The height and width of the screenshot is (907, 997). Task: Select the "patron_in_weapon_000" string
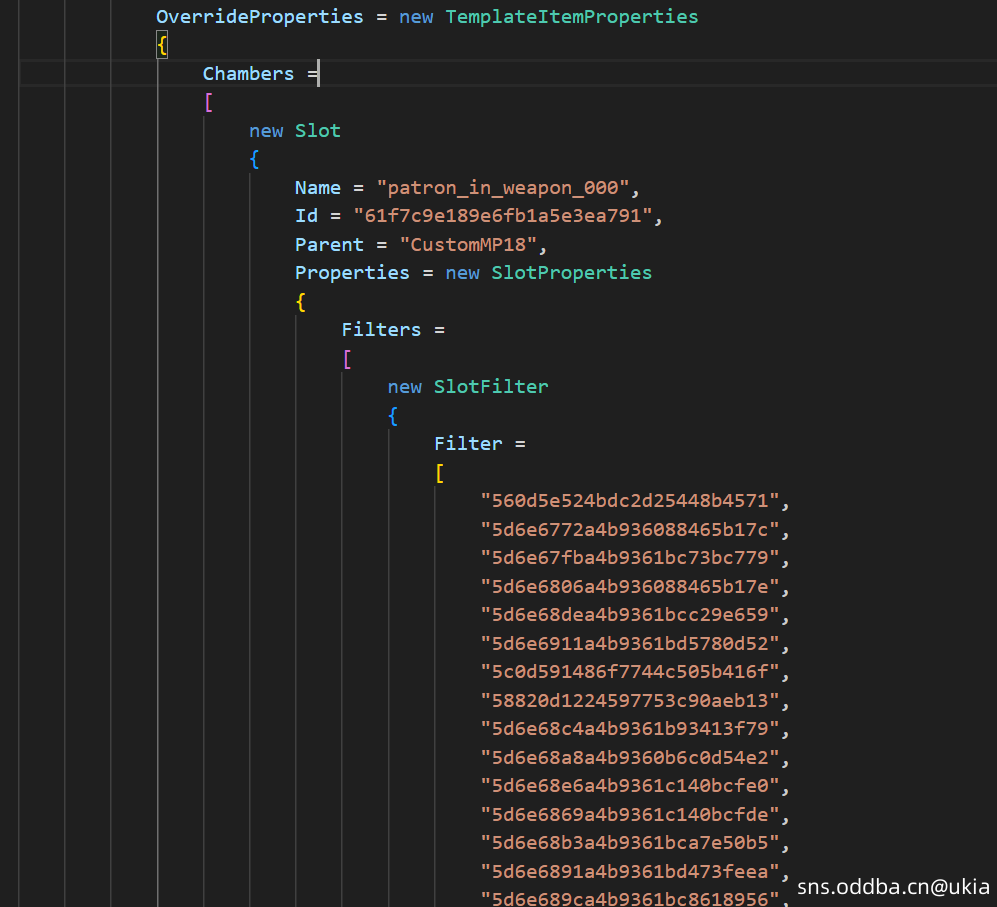tap(507, 188)
